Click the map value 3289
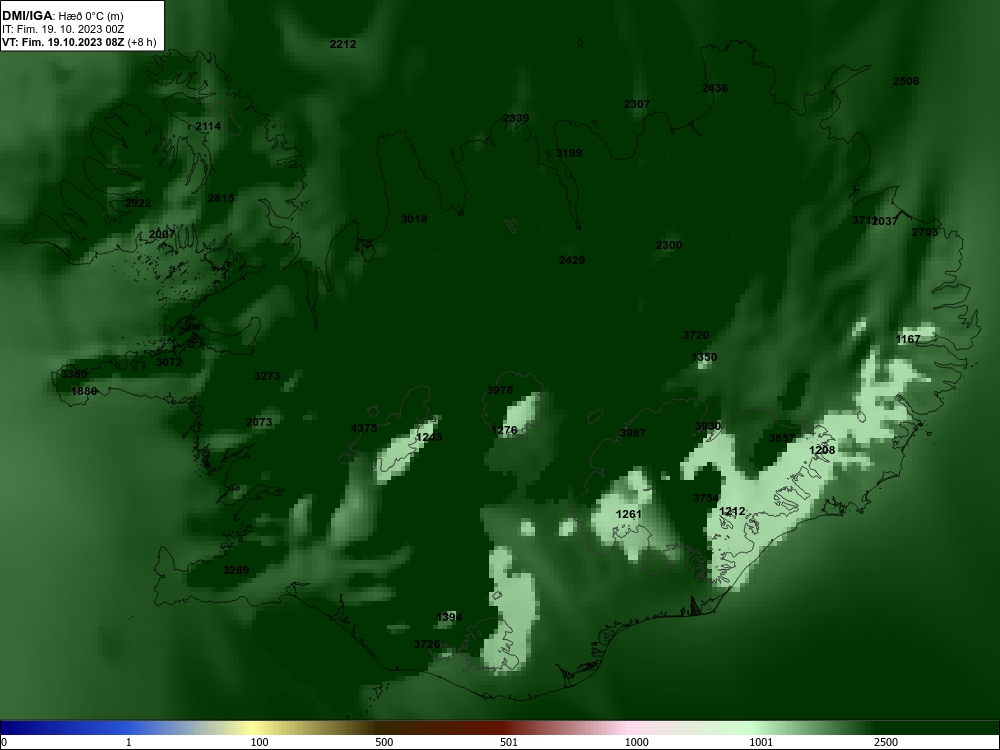This screenshot has width=1000, height=750. pyautogui.click(x=236, y=570)
